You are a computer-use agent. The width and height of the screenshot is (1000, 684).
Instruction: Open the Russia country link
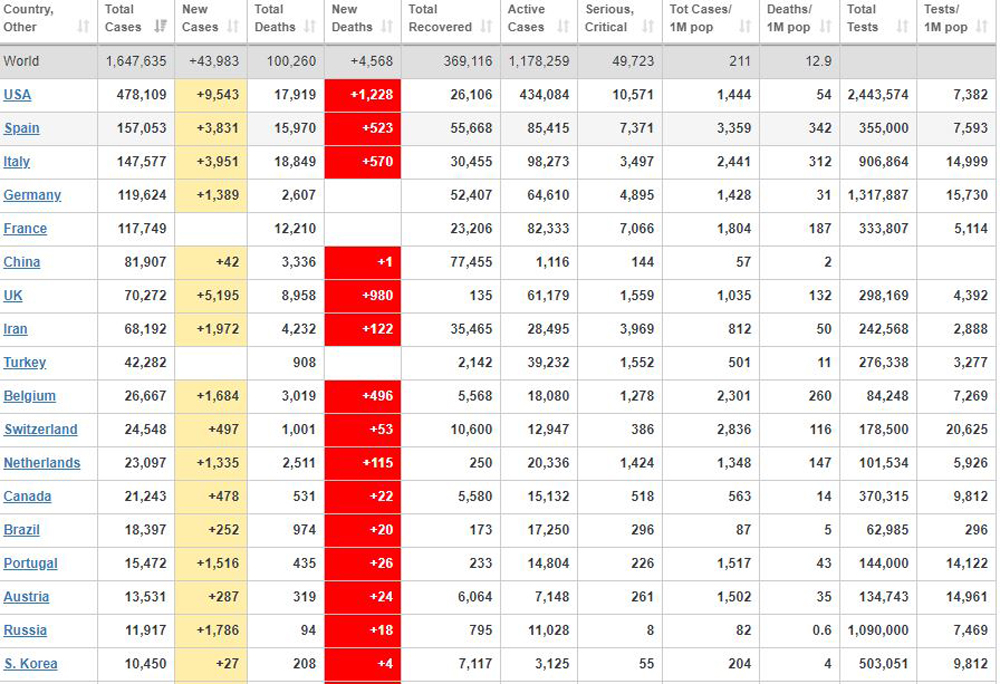coord(25,630)
